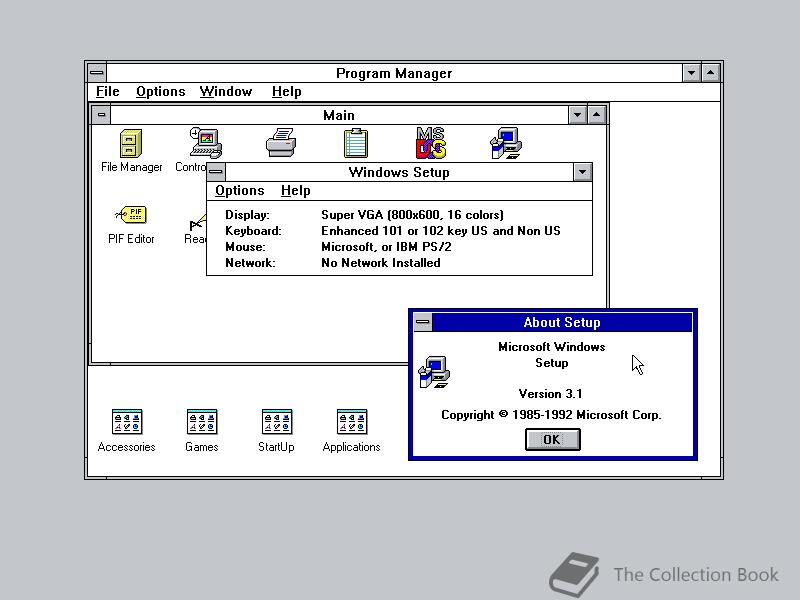Open Options menu in Program Manager

coord(161,92)
